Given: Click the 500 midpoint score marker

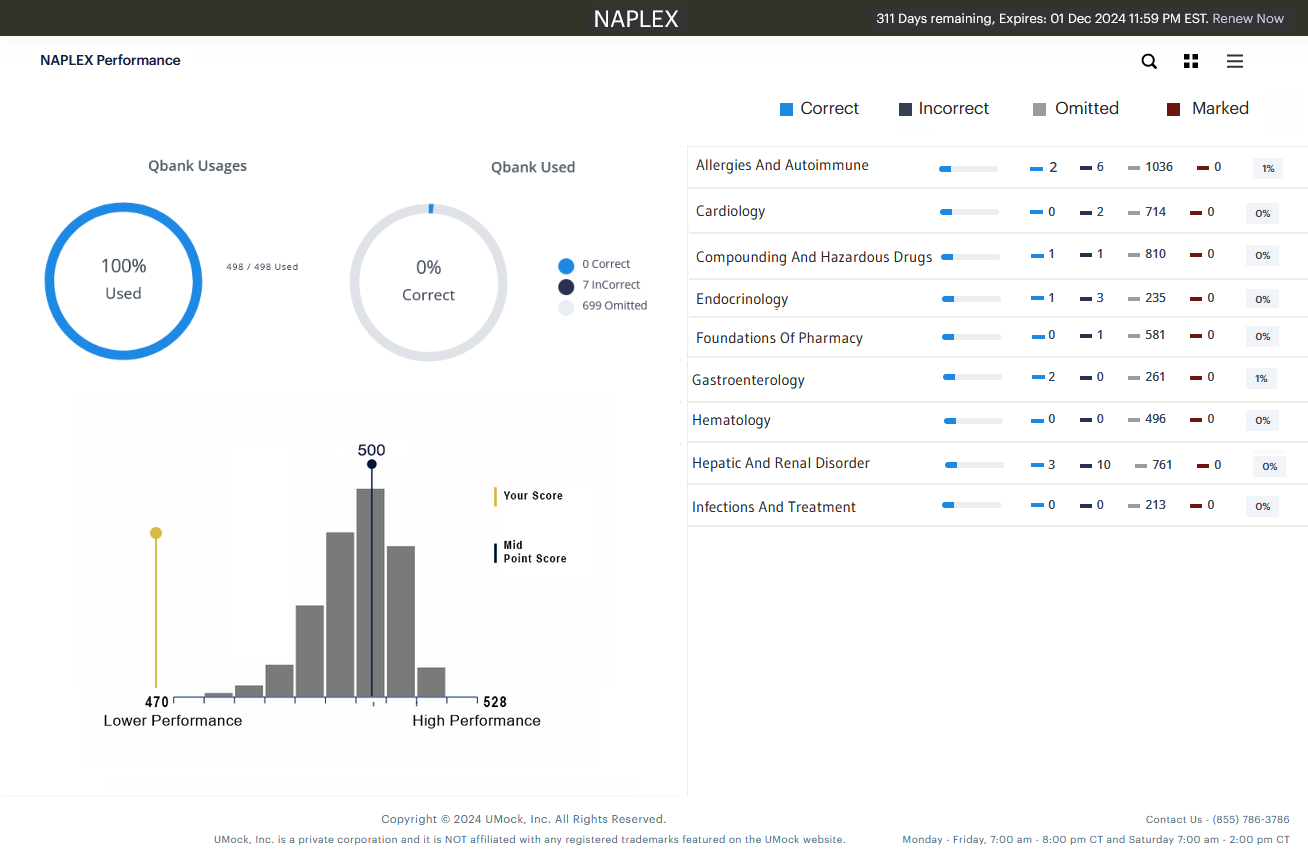Looking at the screenshot, I should point(371,464).
